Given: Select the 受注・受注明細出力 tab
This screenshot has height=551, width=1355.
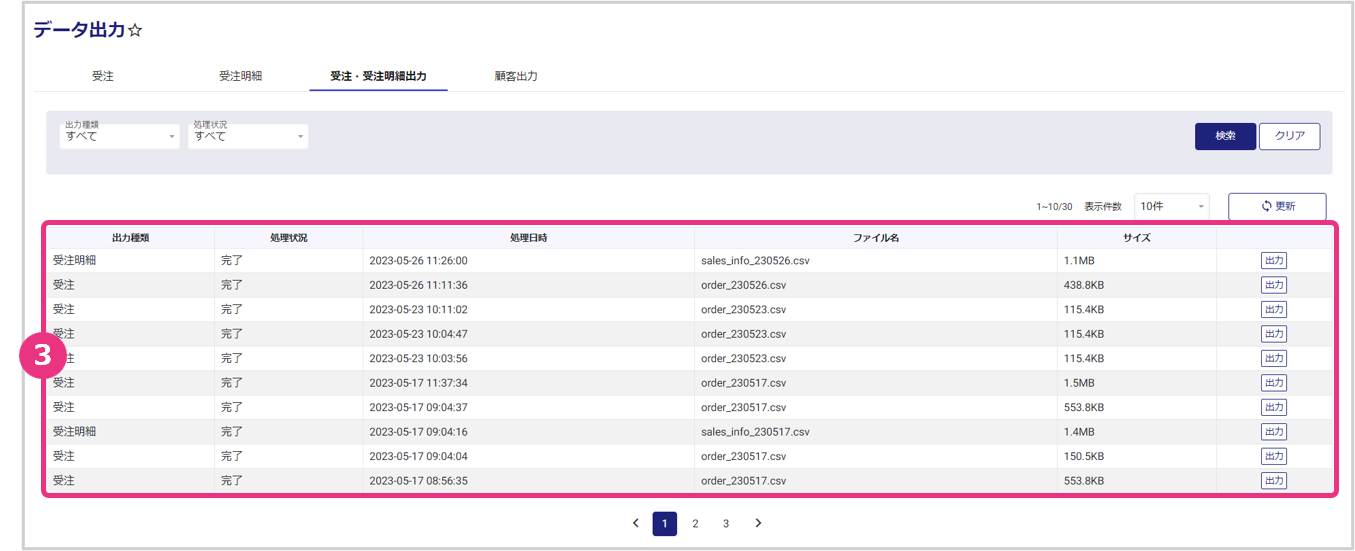Looking at the screenshot, I should [x=378, y=76].
